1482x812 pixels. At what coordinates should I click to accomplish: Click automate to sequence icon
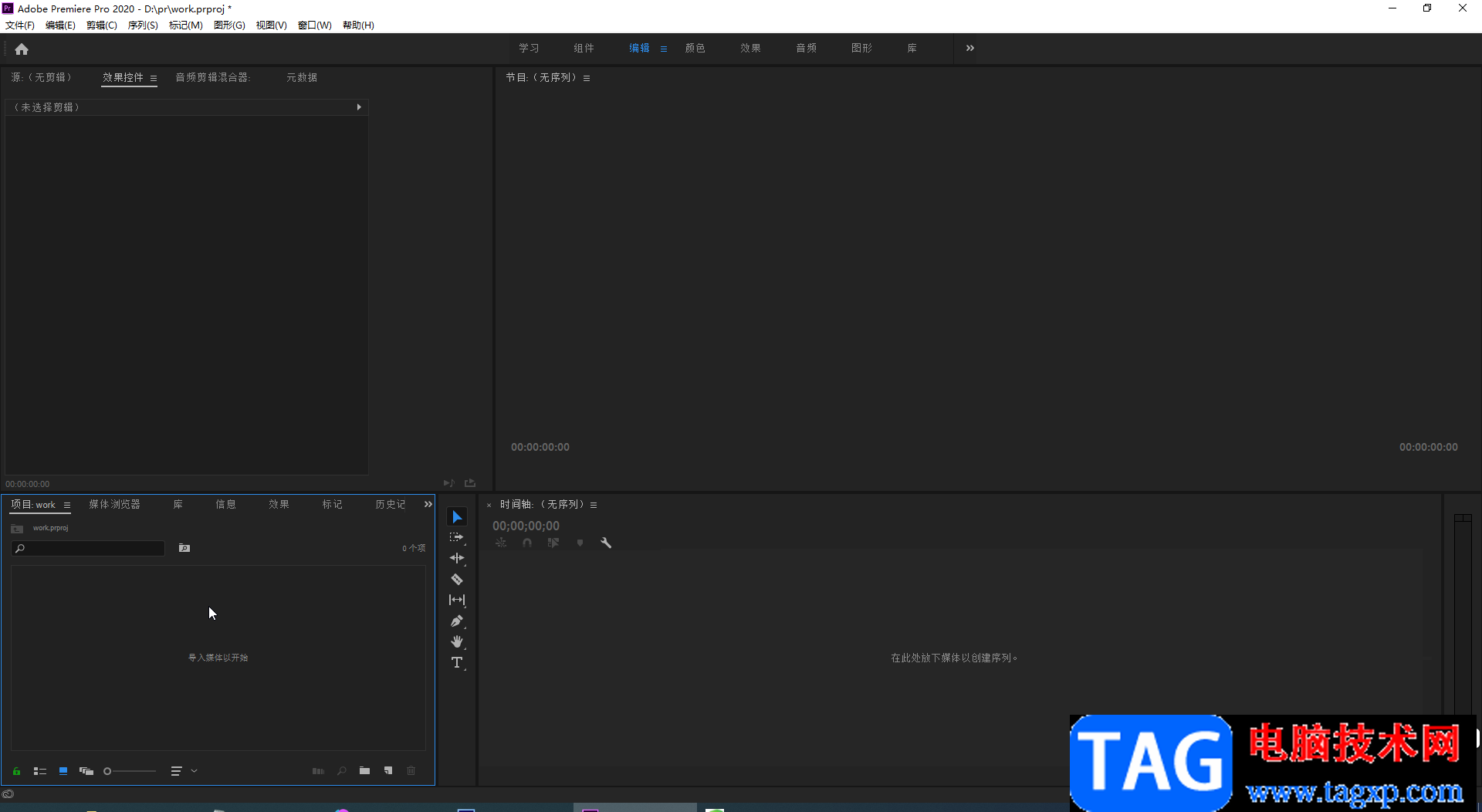318,770
